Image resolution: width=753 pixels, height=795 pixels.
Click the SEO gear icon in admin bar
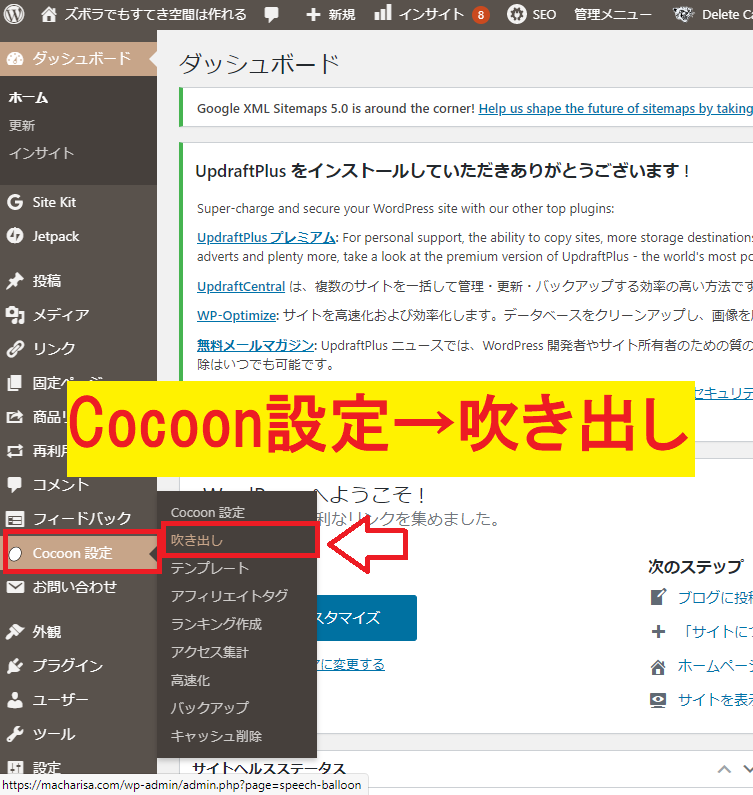517,14
